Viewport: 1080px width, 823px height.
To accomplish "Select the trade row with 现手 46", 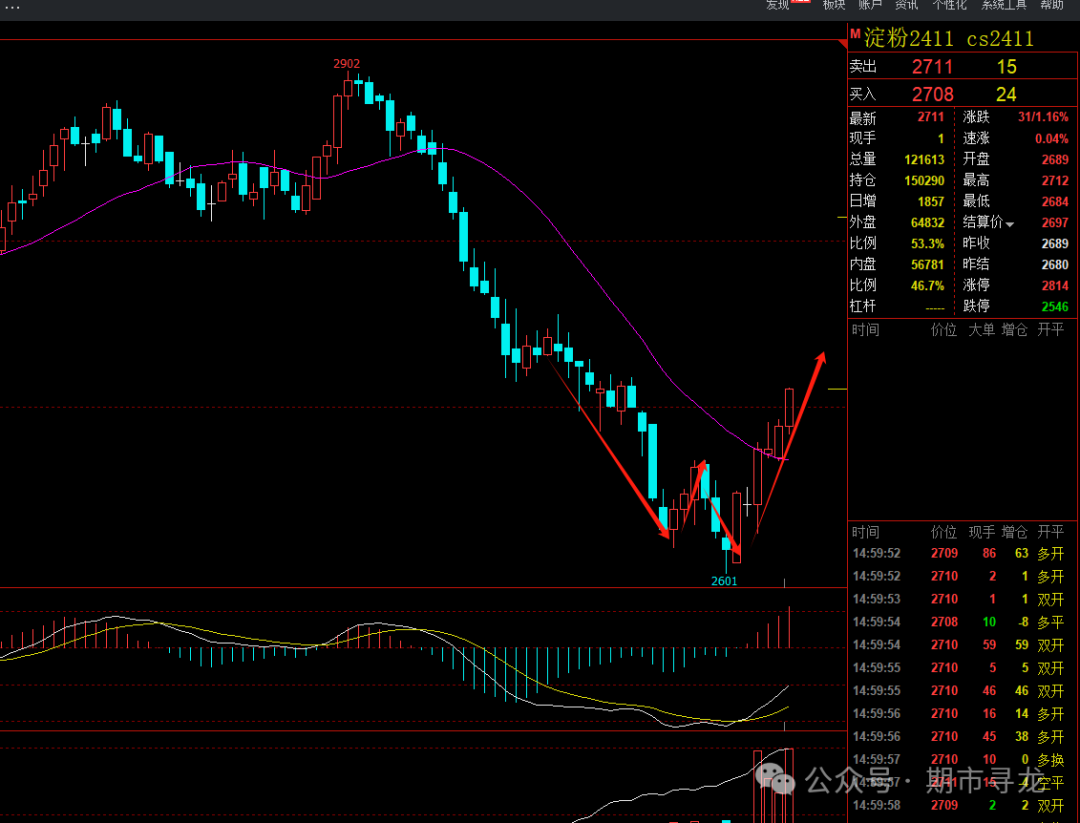I will point(962,690).
